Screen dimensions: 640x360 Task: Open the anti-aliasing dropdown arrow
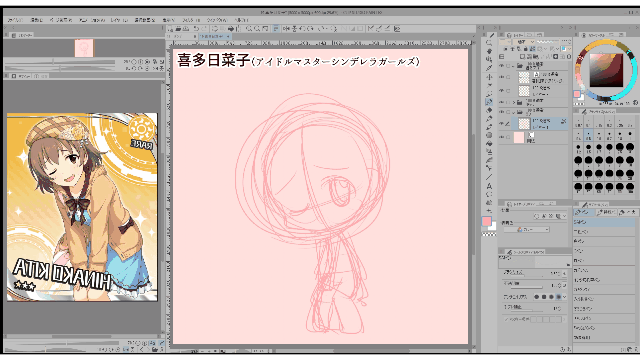tap(564, 297)
